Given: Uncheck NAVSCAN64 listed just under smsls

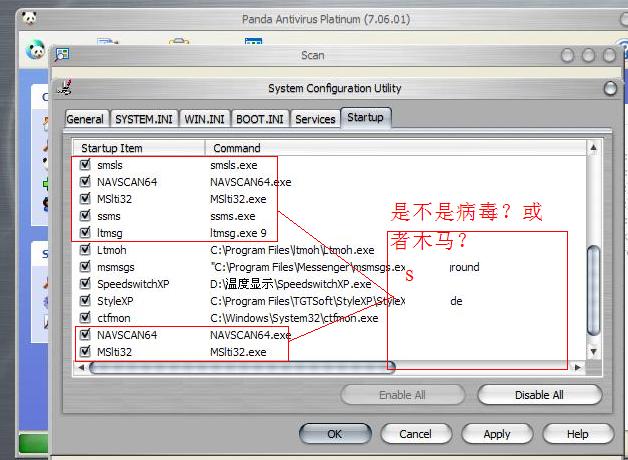Looking at the screenshot, I should [x=85, y=181].
